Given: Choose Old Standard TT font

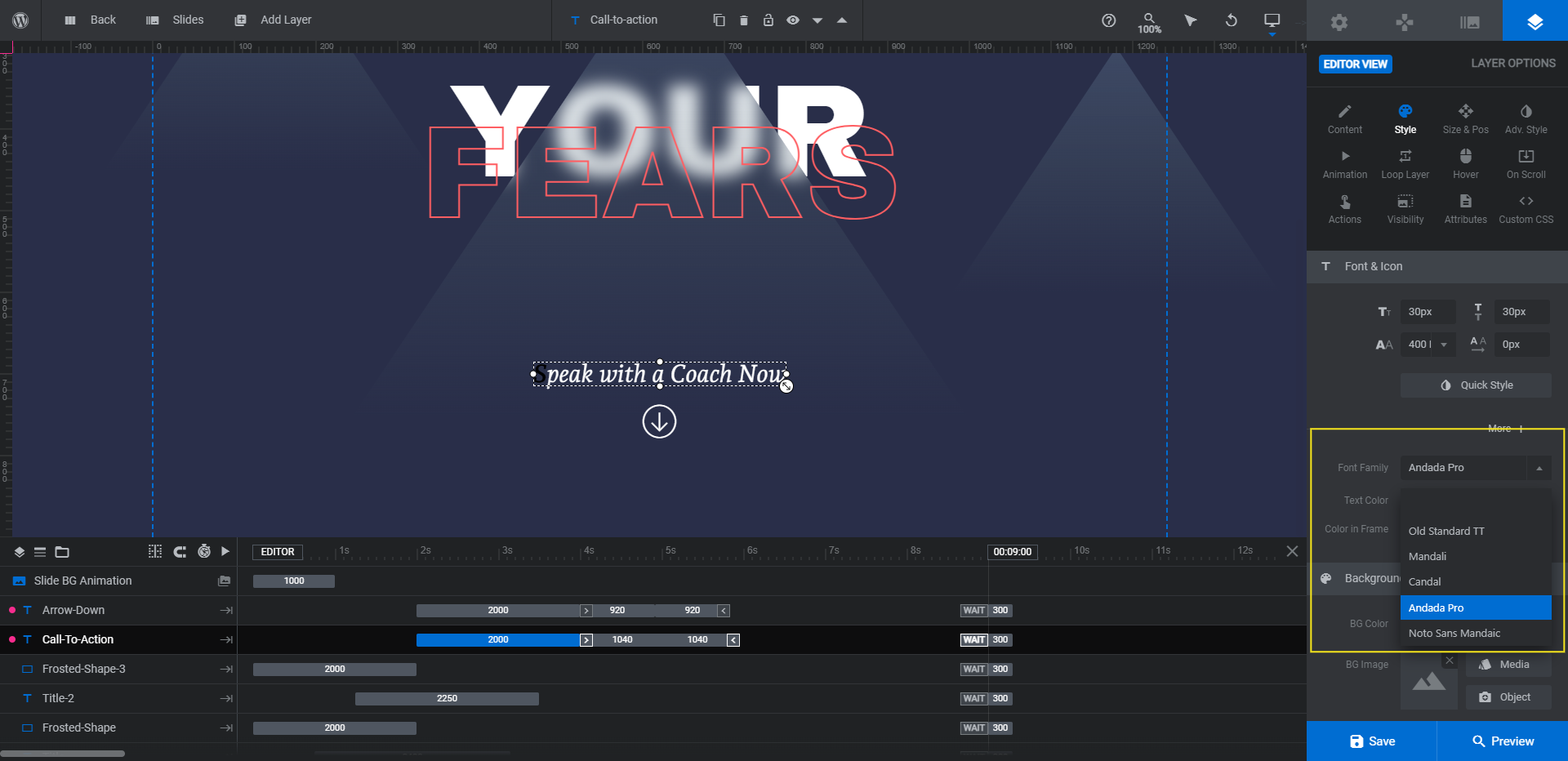Looking at the screenshot, I should [x=1477, y=531].
